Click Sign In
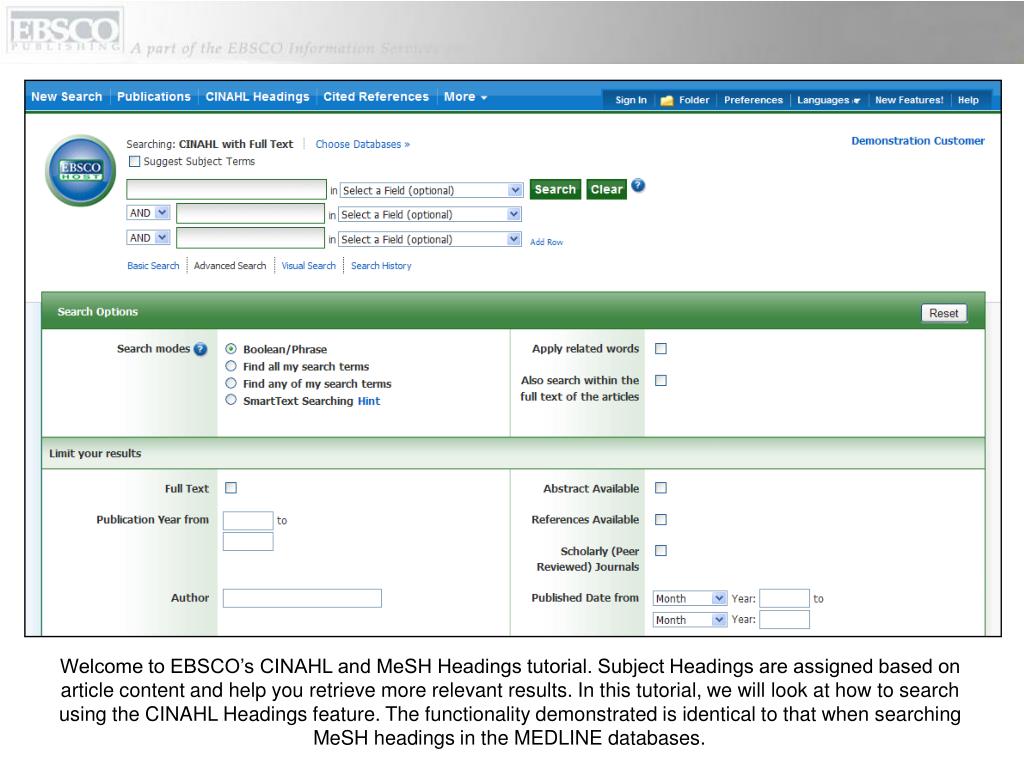This screenshot has height=768, width=1024. [631, 100]
